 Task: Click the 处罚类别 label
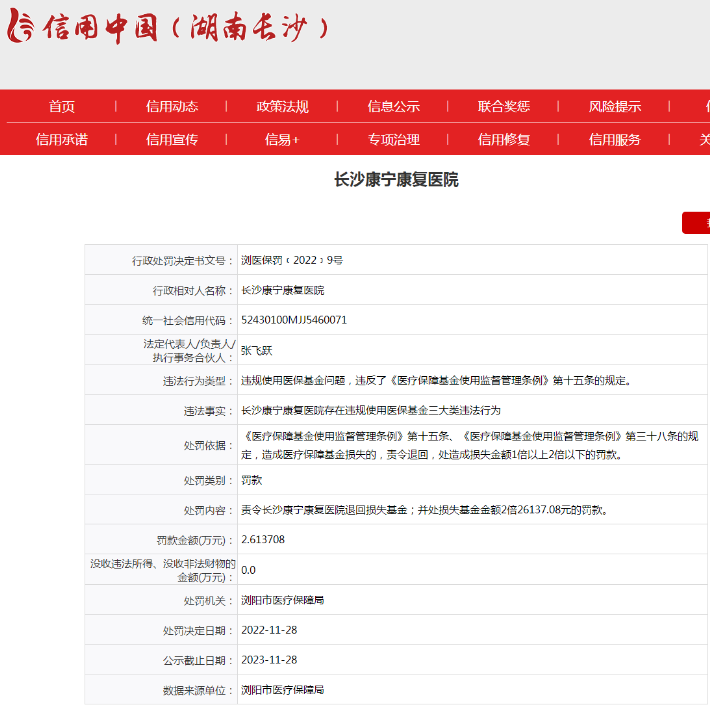(x=208, y=480)
